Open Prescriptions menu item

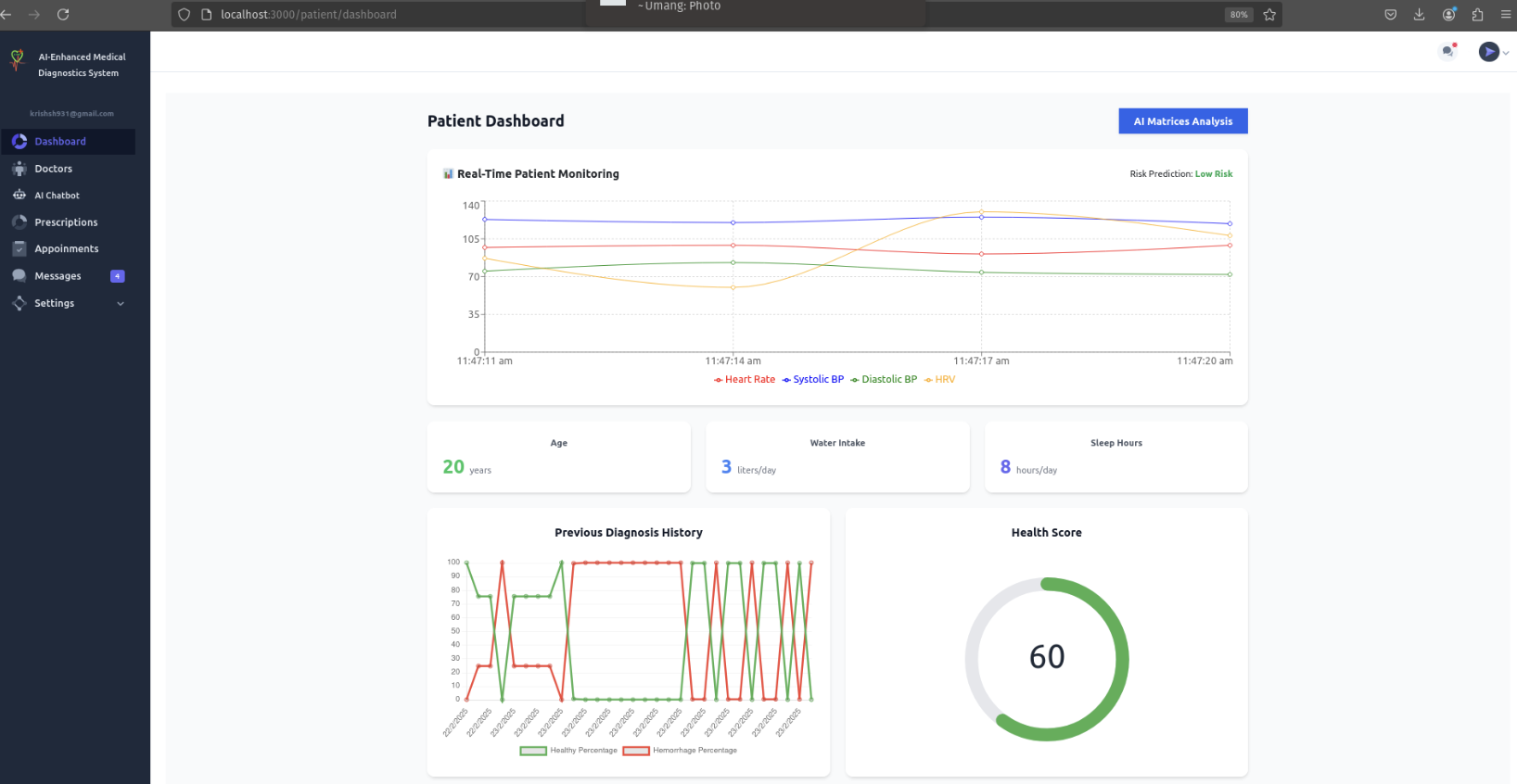click(66, 222)
